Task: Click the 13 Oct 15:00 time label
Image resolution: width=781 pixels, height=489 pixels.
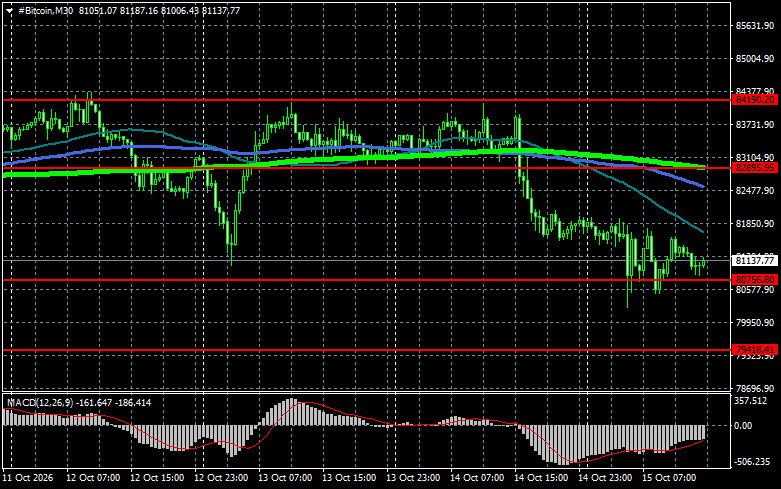Action: click(x=349, y=478)
